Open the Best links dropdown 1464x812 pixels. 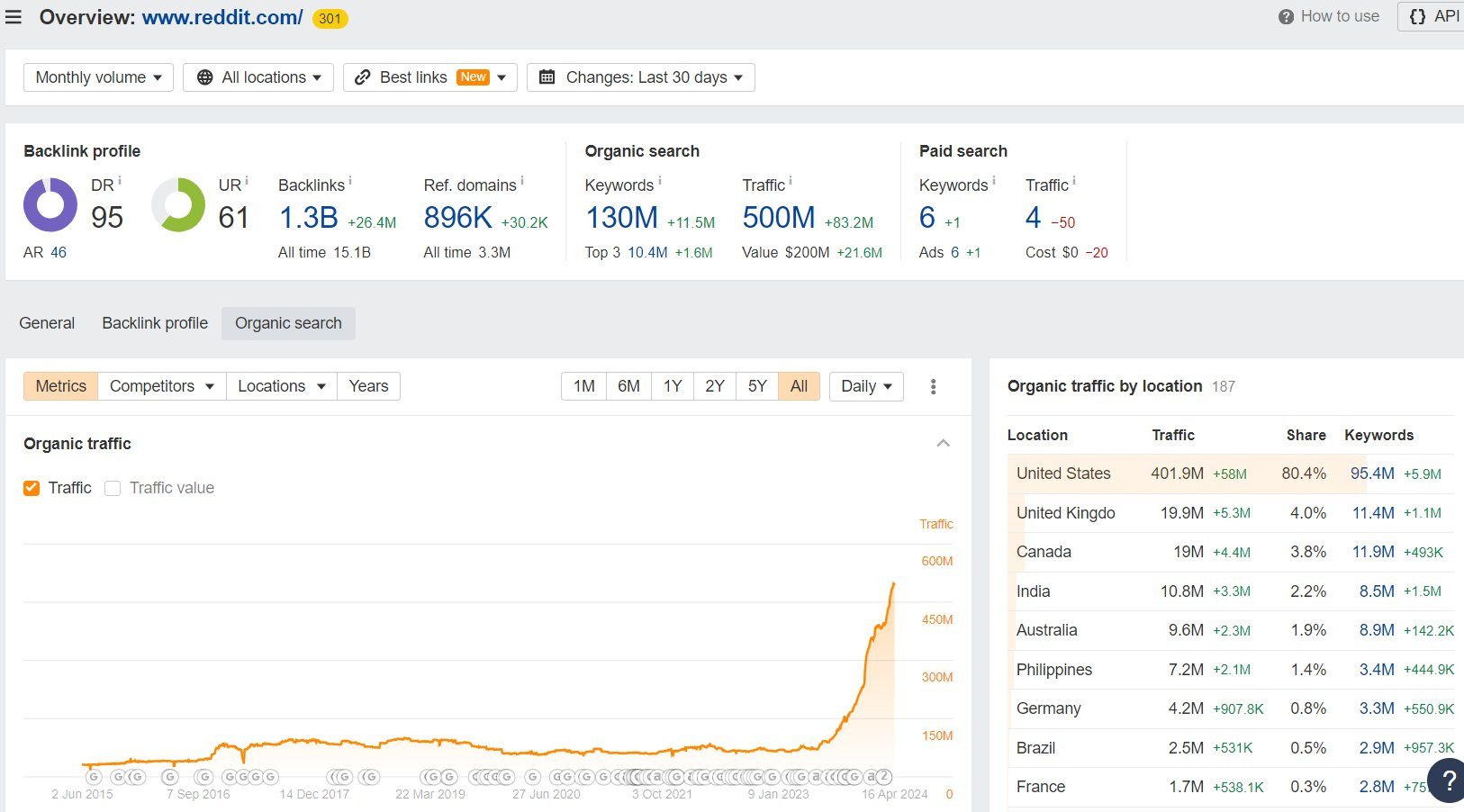[x=430, y=77]
